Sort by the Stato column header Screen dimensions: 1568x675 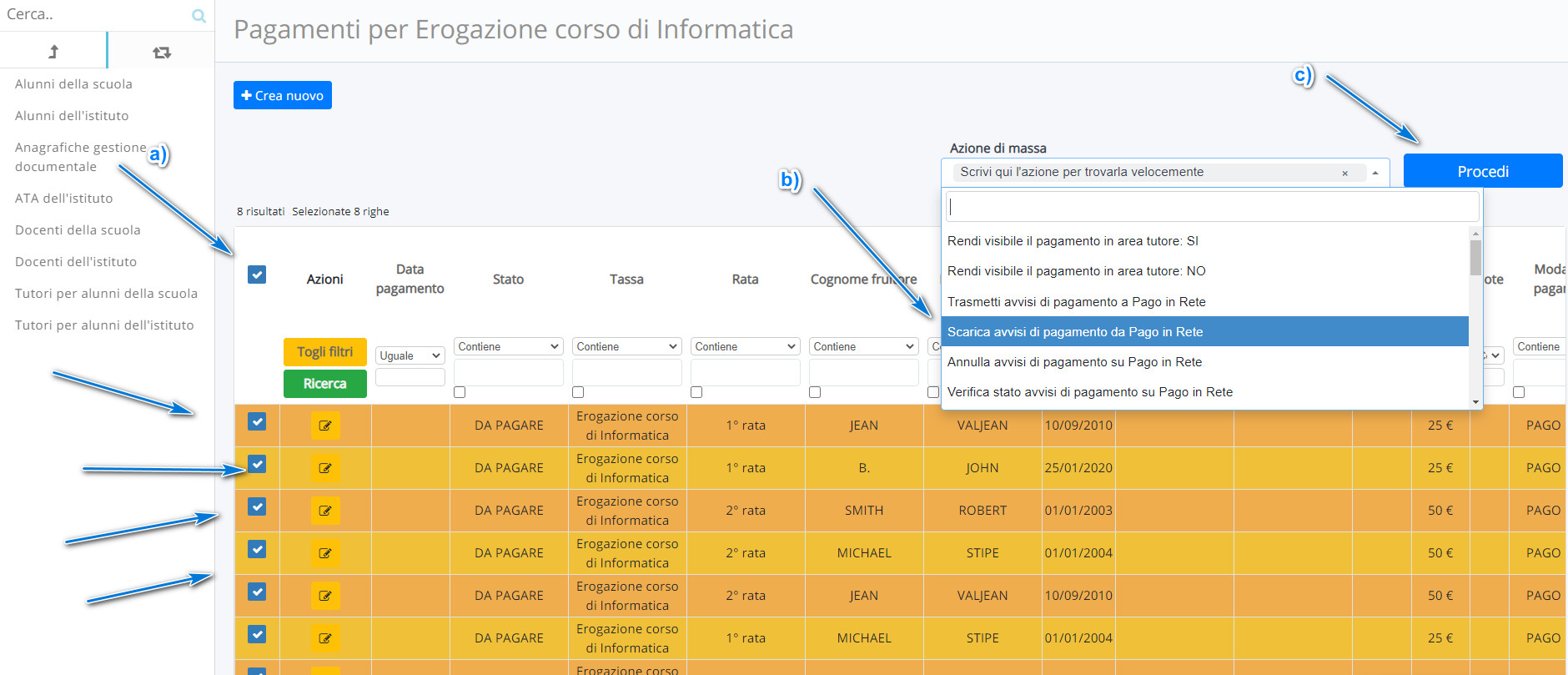[508, 280]
